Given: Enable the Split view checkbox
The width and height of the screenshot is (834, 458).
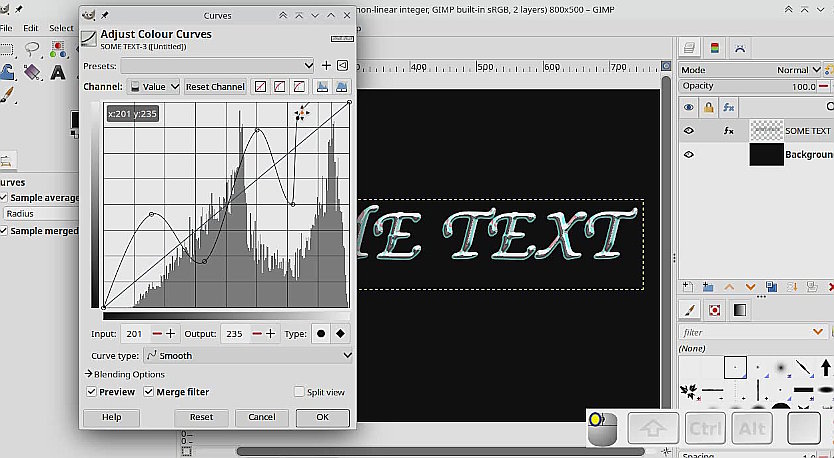Looking at the screenshot, I should point(299,392).
